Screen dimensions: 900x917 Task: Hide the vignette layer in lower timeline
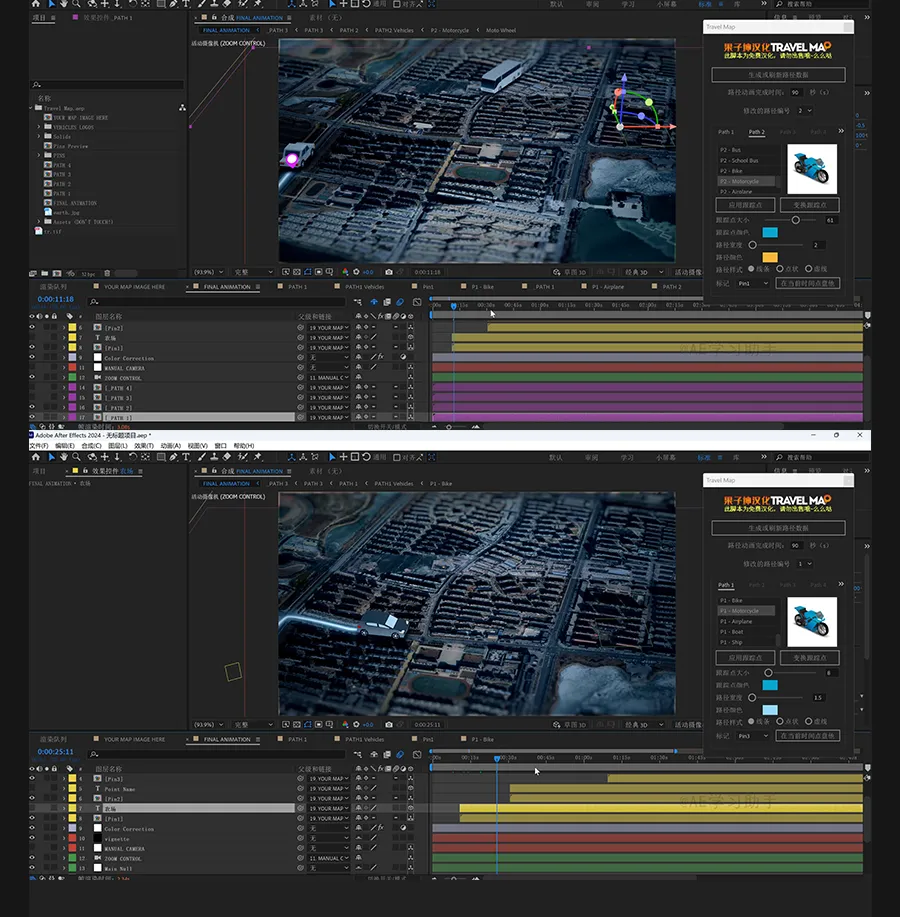32,838
